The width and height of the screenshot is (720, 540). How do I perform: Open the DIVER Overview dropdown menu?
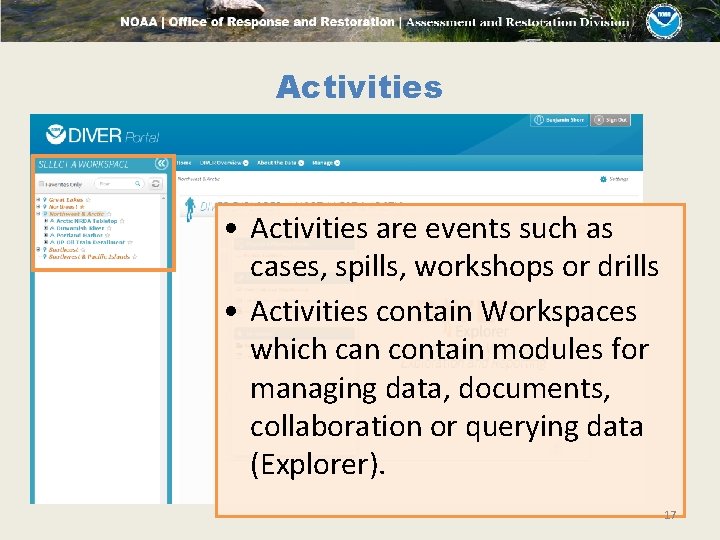(224, 163)
